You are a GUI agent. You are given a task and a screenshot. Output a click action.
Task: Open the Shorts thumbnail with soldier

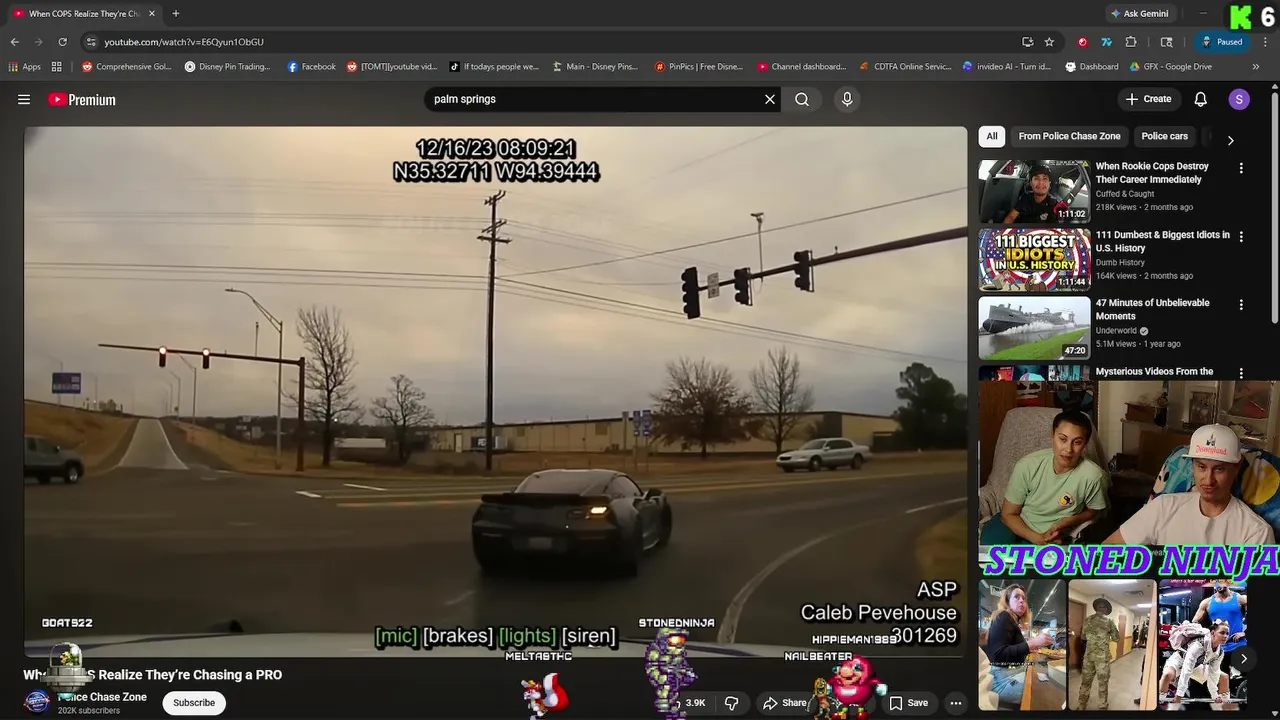(x=1111, y=645)
